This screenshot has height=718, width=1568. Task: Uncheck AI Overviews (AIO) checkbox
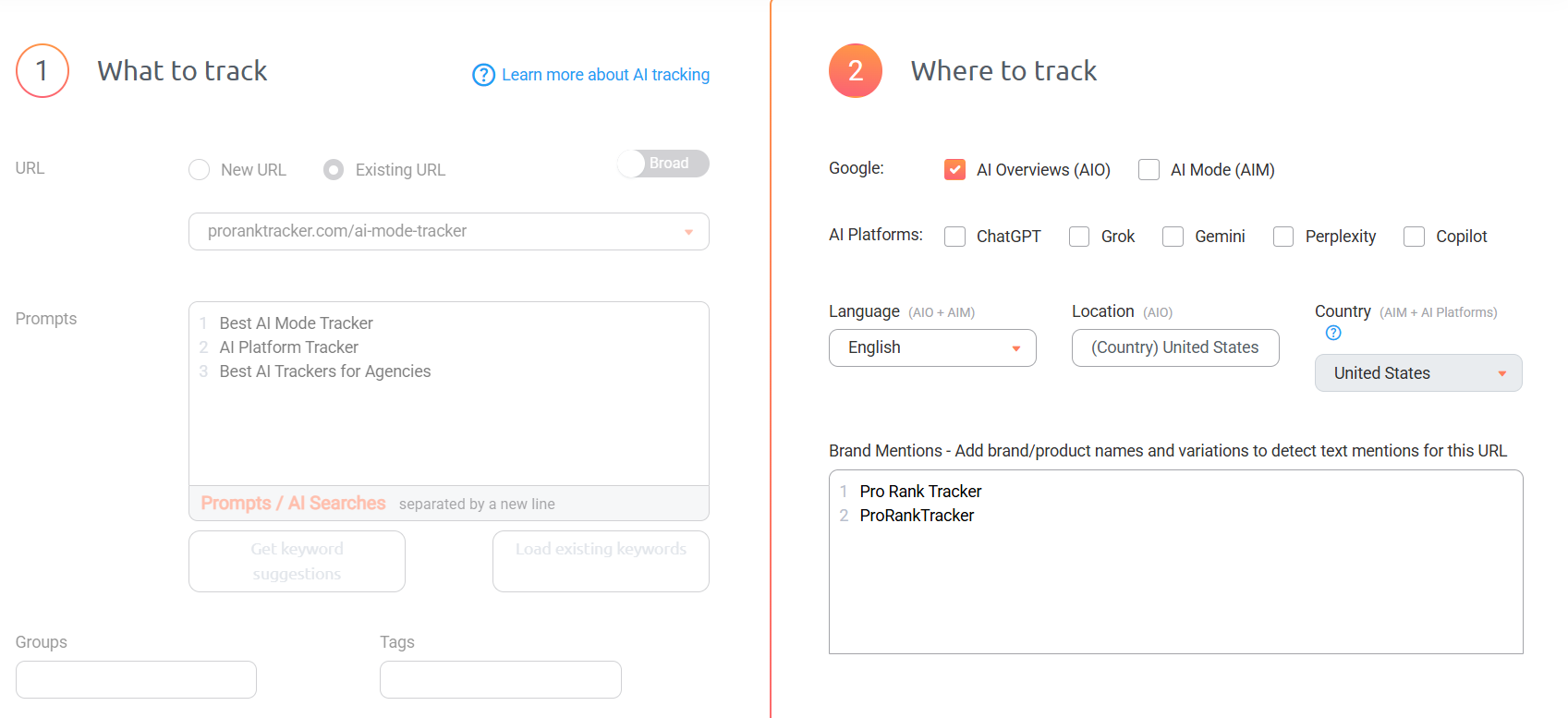[955, 170]
